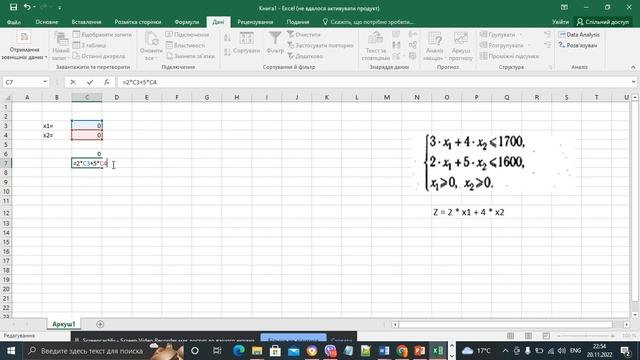Open the Name Box dropdown arrow
The height and width of the screenshot is (360, 640).
[45, 82]
